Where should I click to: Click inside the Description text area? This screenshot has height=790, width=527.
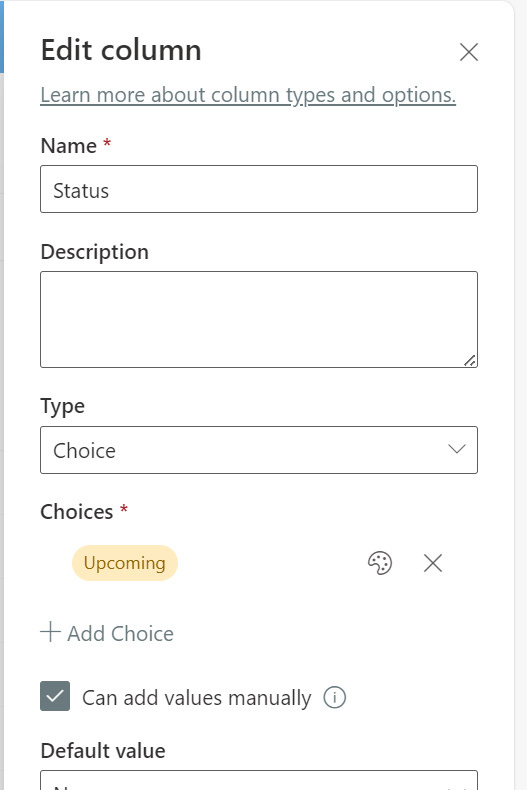259,319
